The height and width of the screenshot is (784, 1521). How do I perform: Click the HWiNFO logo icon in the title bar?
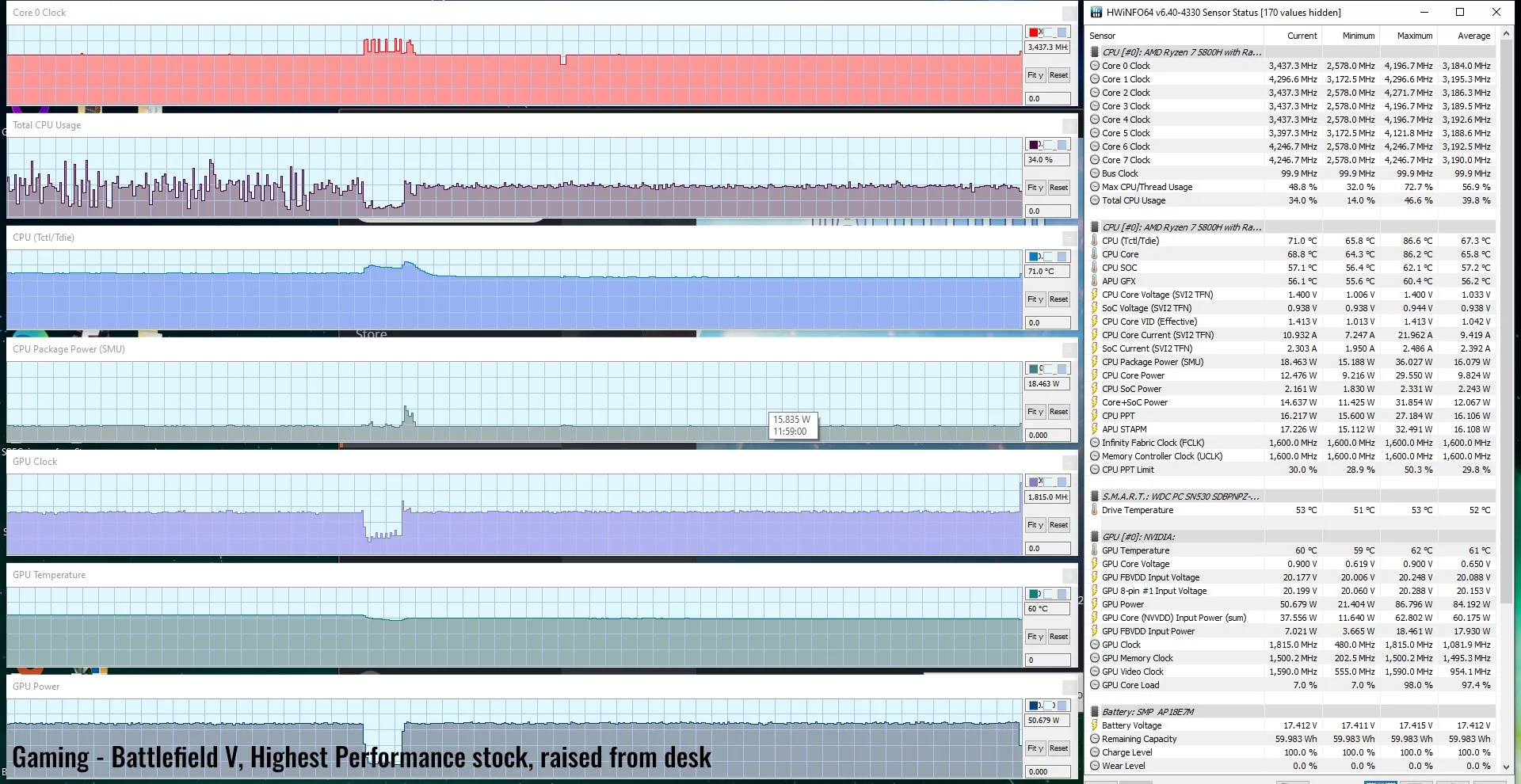[1097, 12]
